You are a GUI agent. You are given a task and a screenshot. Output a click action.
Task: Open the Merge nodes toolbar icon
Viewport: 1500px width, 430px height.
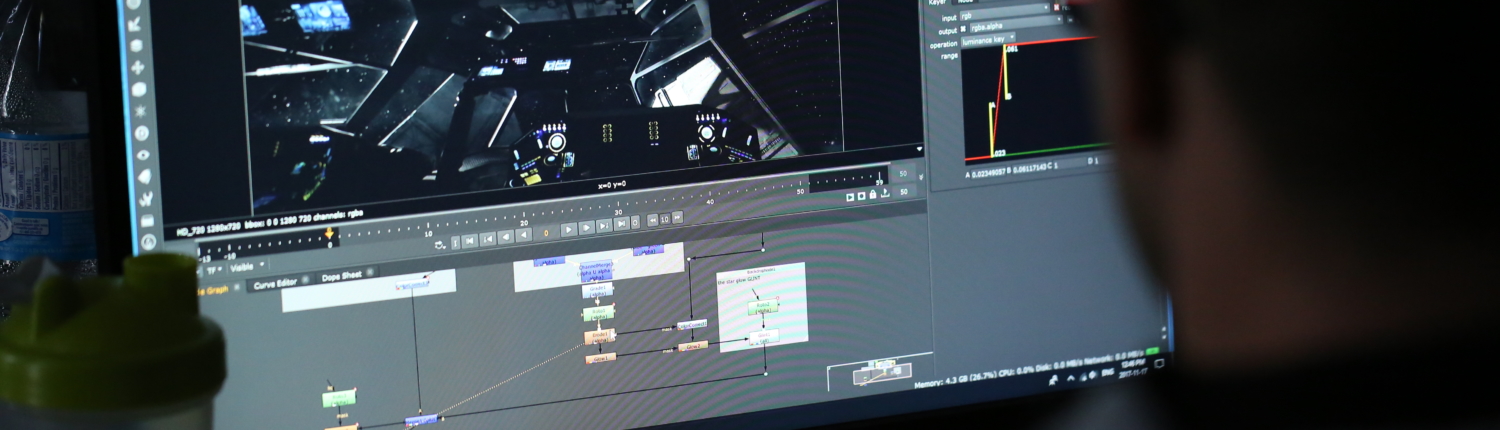[137, 46]
